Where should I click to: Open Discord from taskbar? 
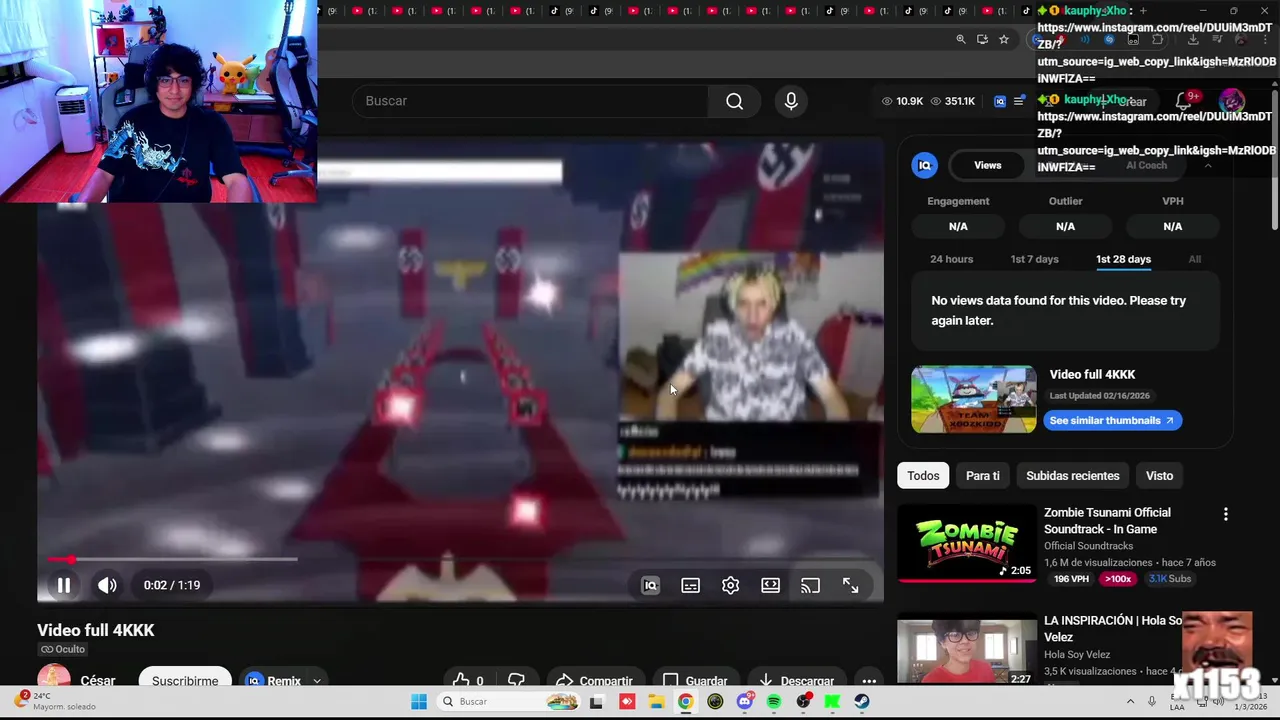tap(744, 702)
